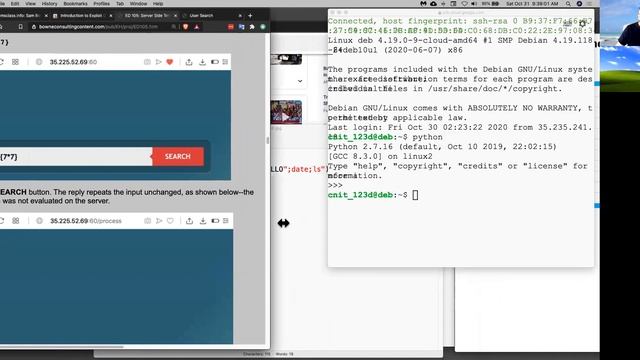Open the Bookmarks menu
The height and width of the screenshot is (360, 640).
[75, 4]
